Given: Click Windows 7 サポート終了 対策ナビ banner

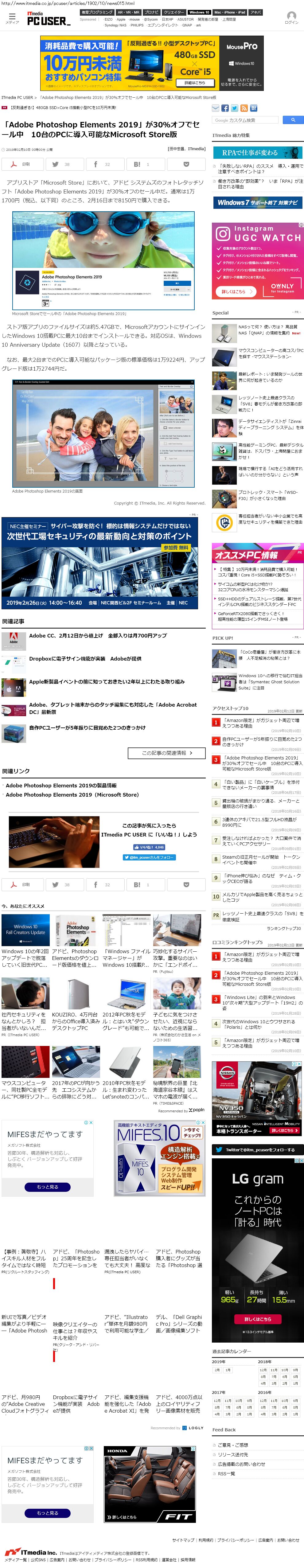Looking at the screenshot, I should [257, 203].
